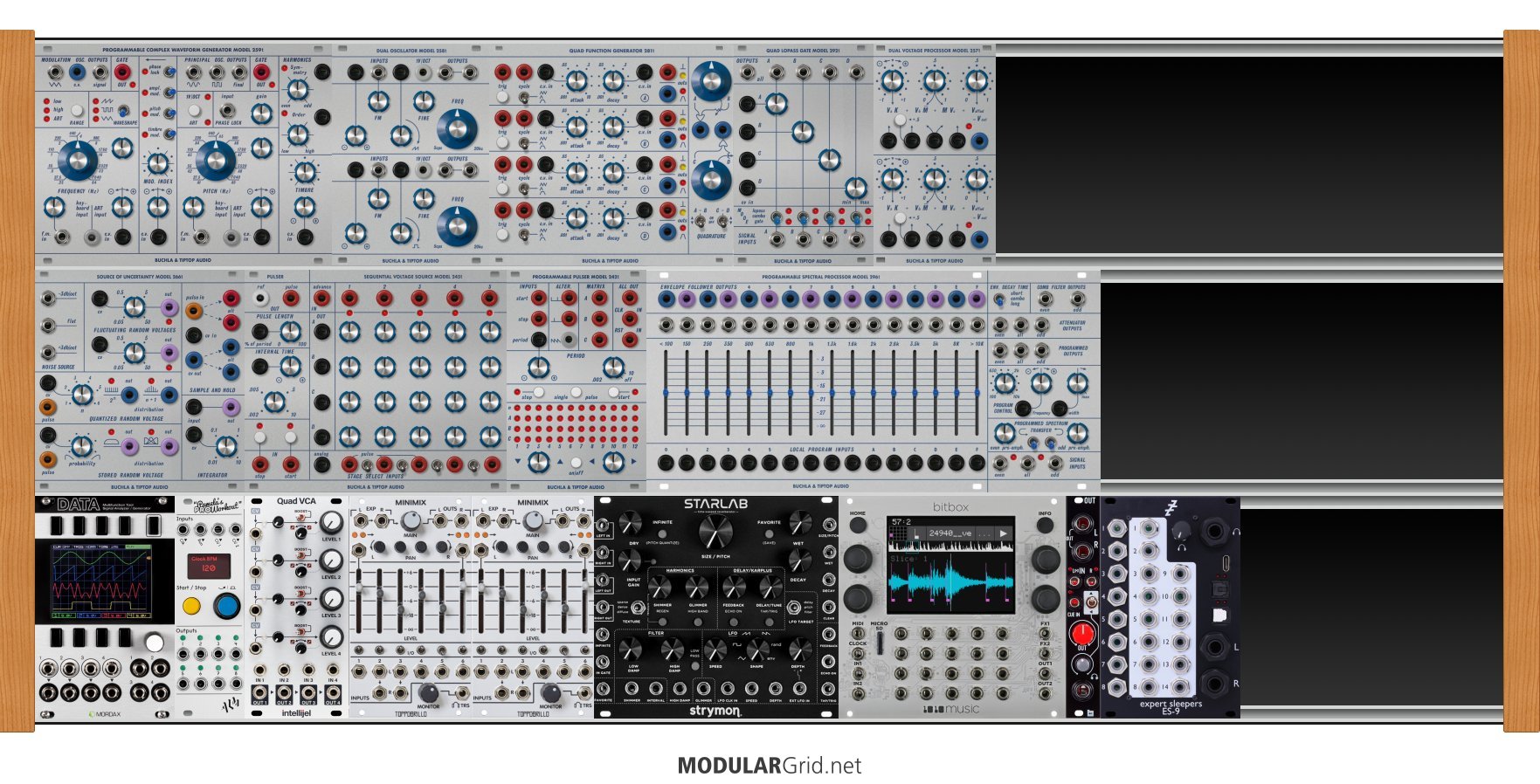The image size is (1540, 784).
Task: Click the <100 band slider on 296t
Action: pyautogui.click(x=666, y=393)
